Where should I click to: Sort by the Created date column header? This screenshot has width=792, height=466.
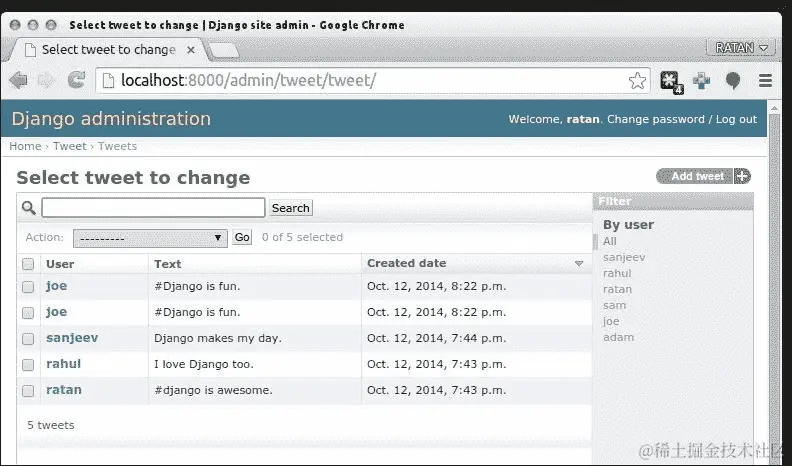pyautogui.click(x=407, y=263)
